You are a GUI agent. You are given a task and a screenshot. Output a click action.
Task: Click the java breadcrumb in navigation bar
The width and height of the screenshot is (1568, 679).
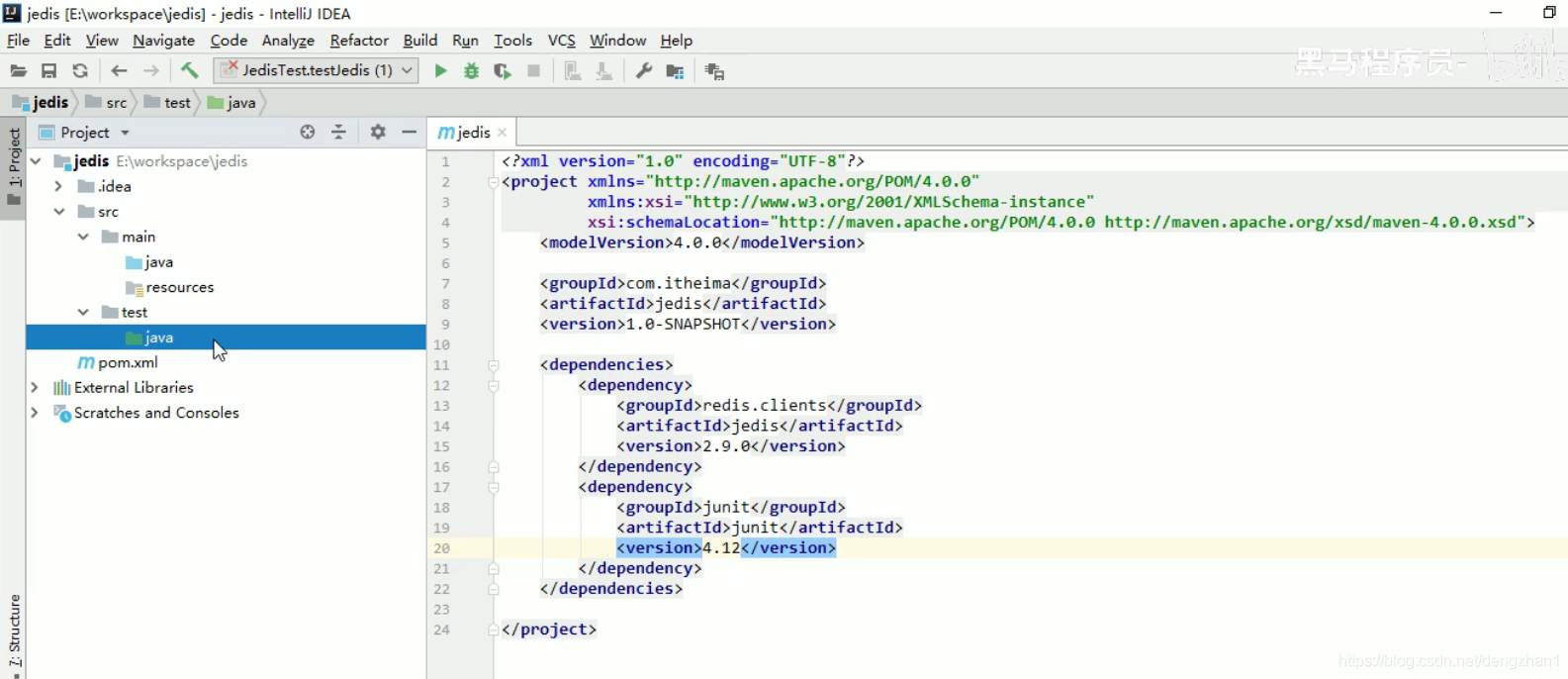click(x=232, y=103)
